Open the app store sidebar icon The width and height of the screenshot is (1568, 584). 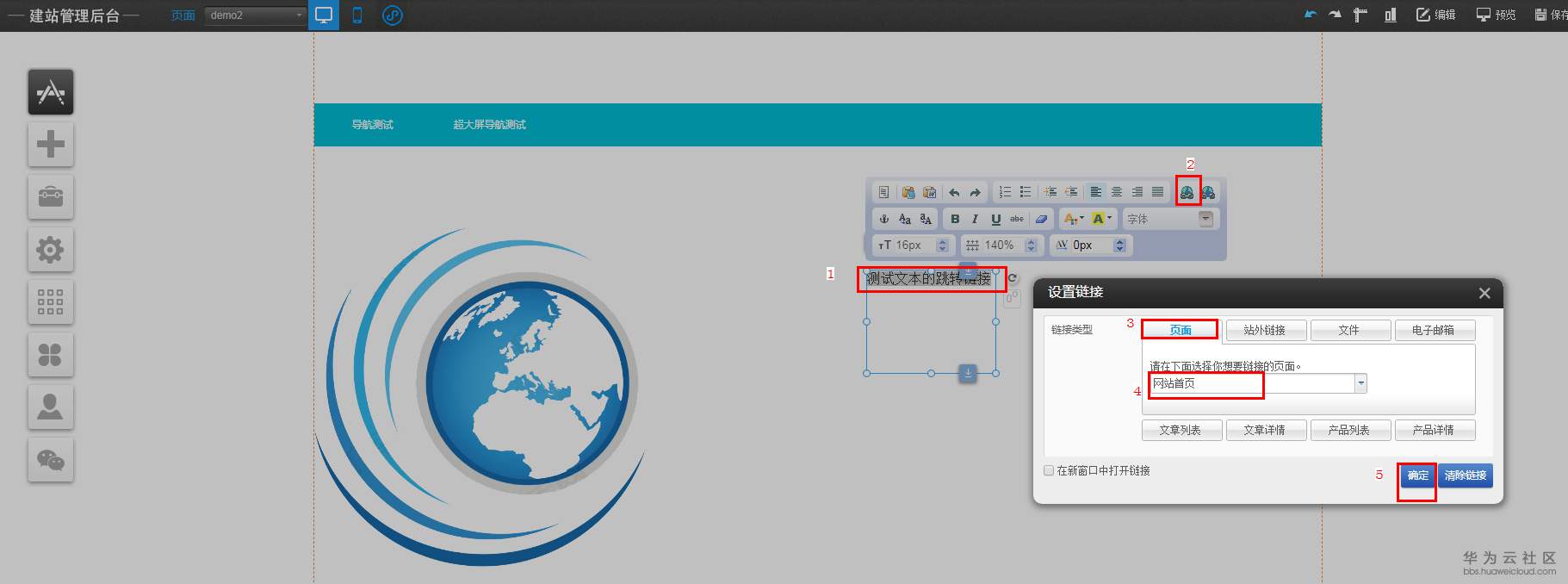coord(51,92)
